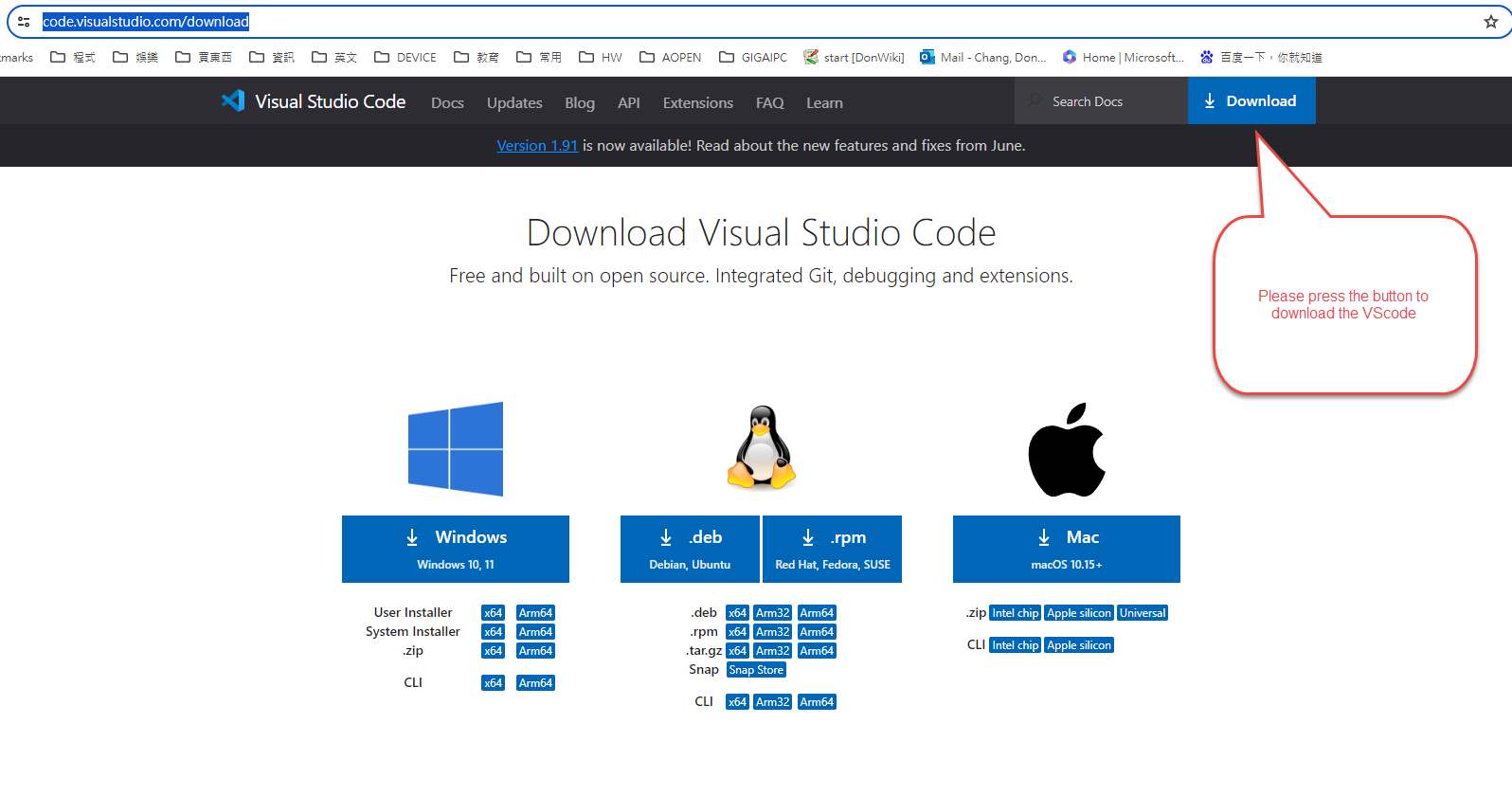This screenshot has width=1512, height=796.
Task: Click the Visual Studio Code logo icon
Action: pos(233,100)
